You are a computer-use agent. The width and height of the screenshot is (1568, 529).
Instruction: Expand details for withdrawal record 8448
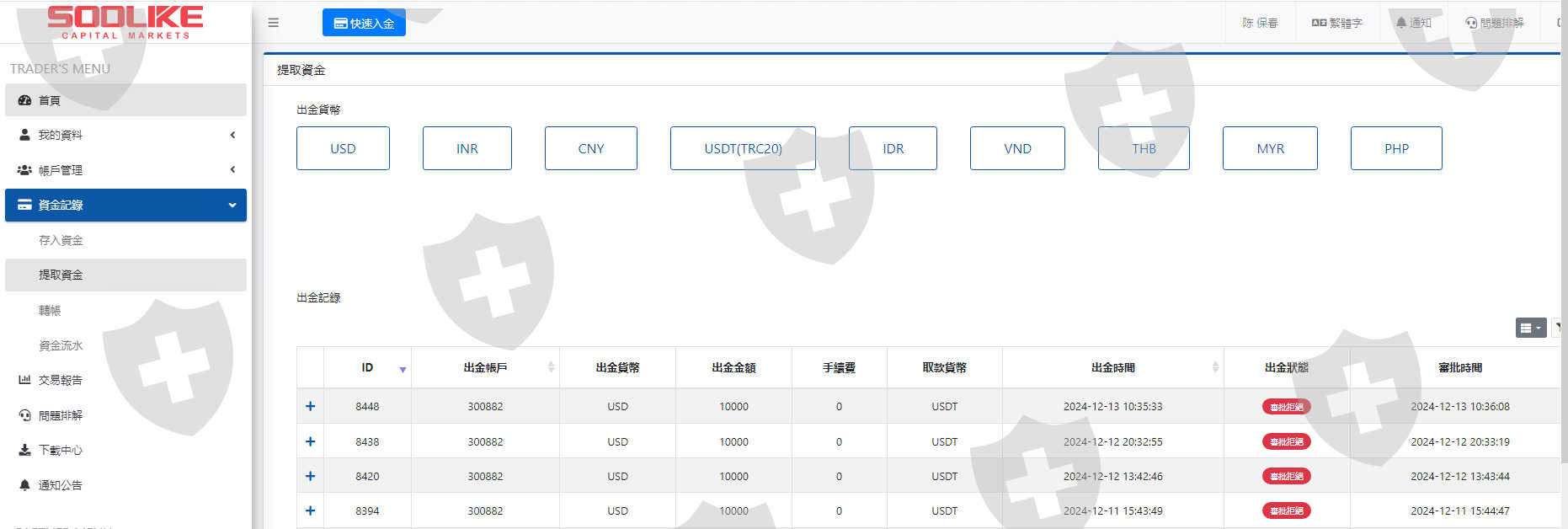point(310,406)
